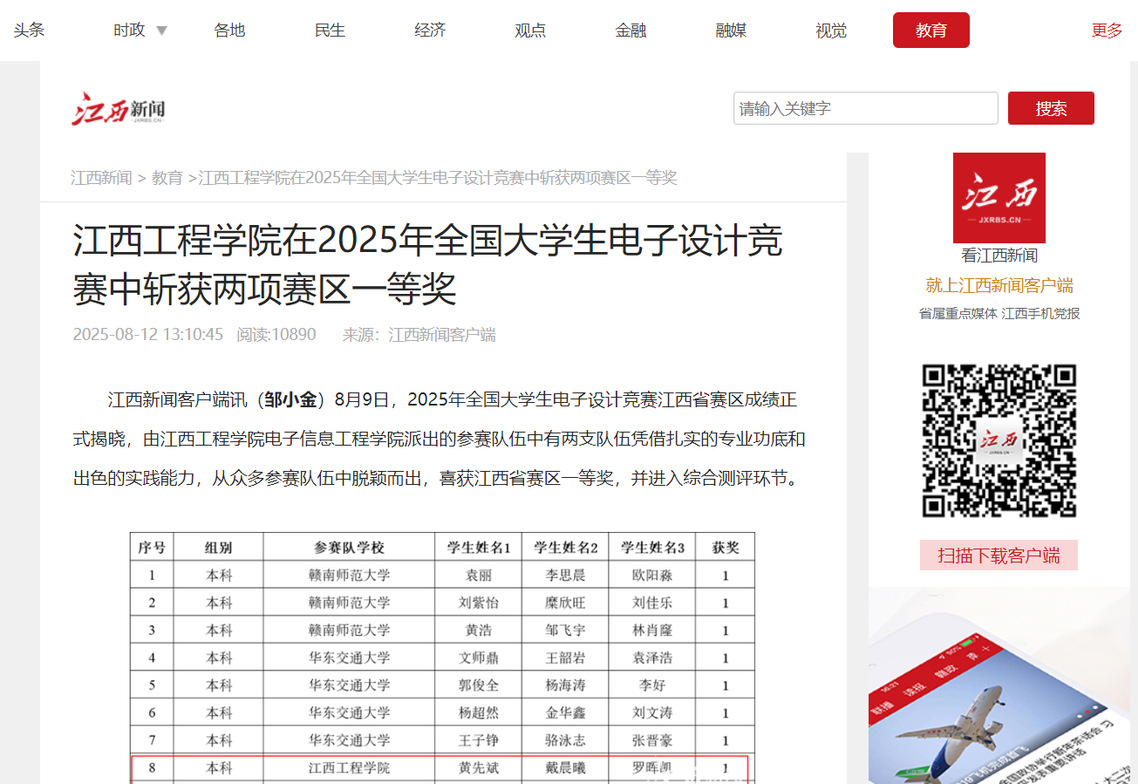Switch to the 金融 section
The height and width of the screenshot is (784, 1138).
[630, 30]
